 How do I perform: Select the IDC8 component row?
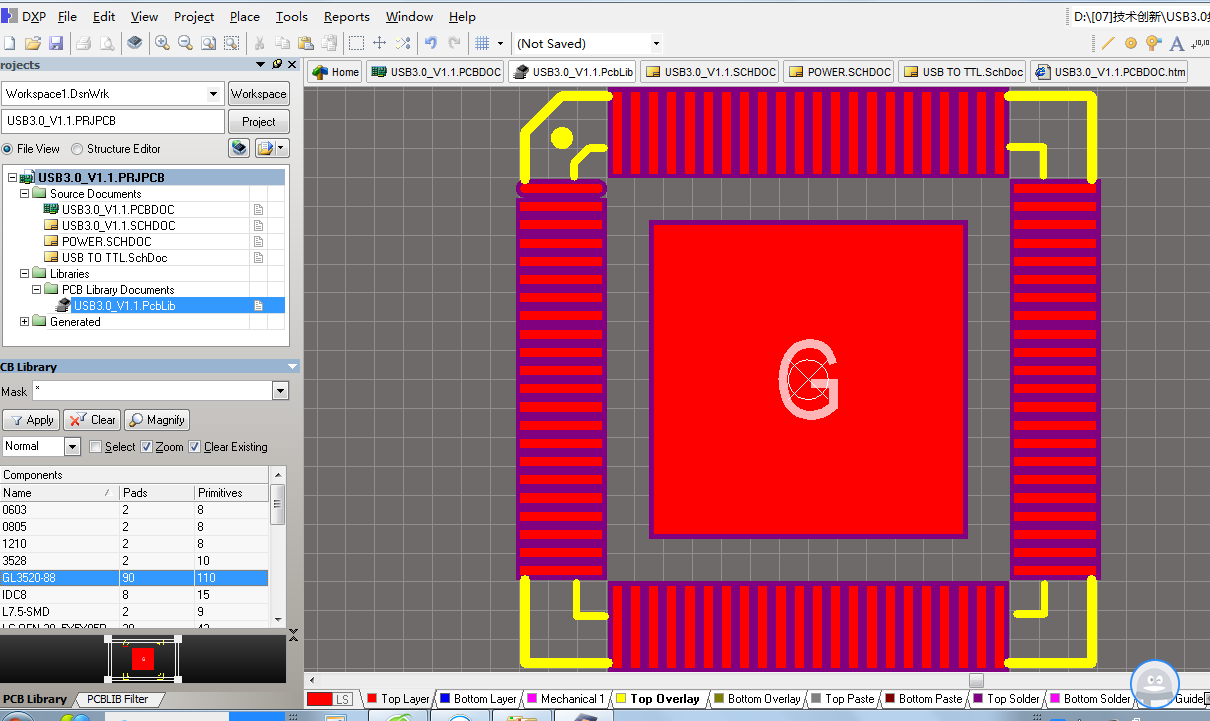134,595
